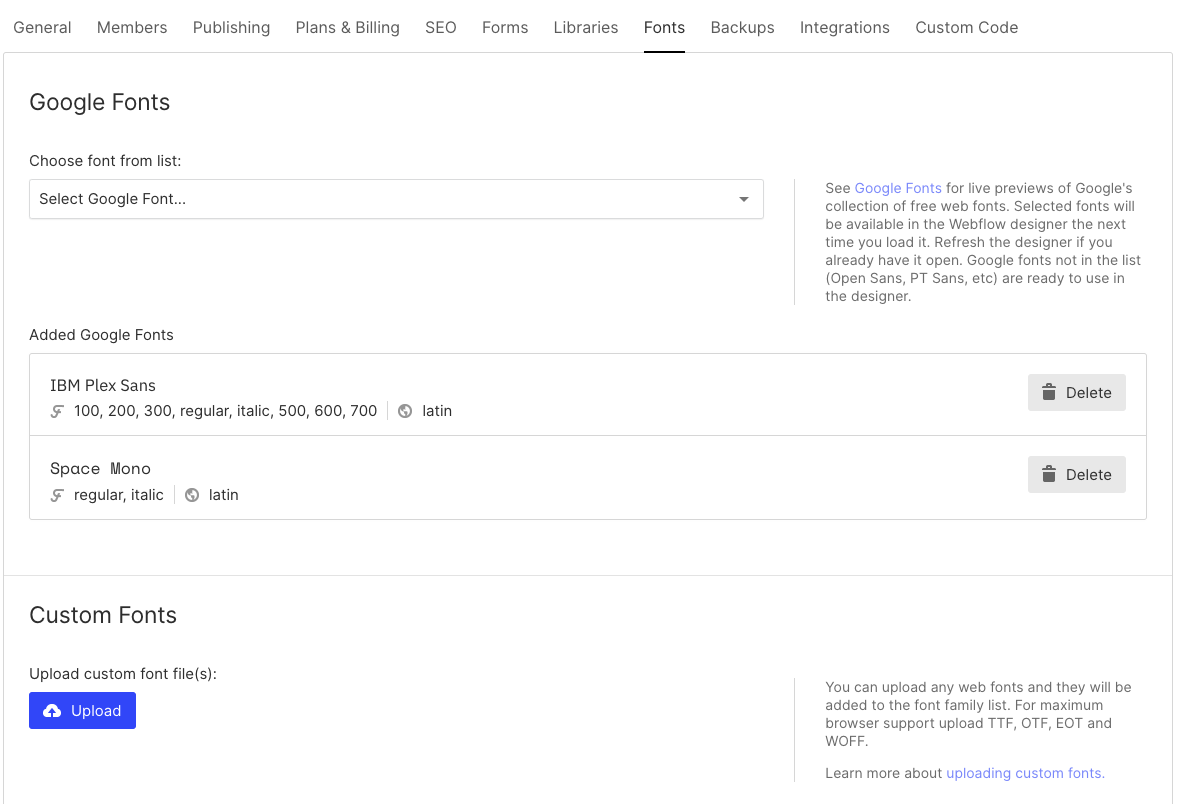This screenshot has width=1177, height=804.
Task: Click the 'regular, italic' variants text
Action: [x=119, y=495]
